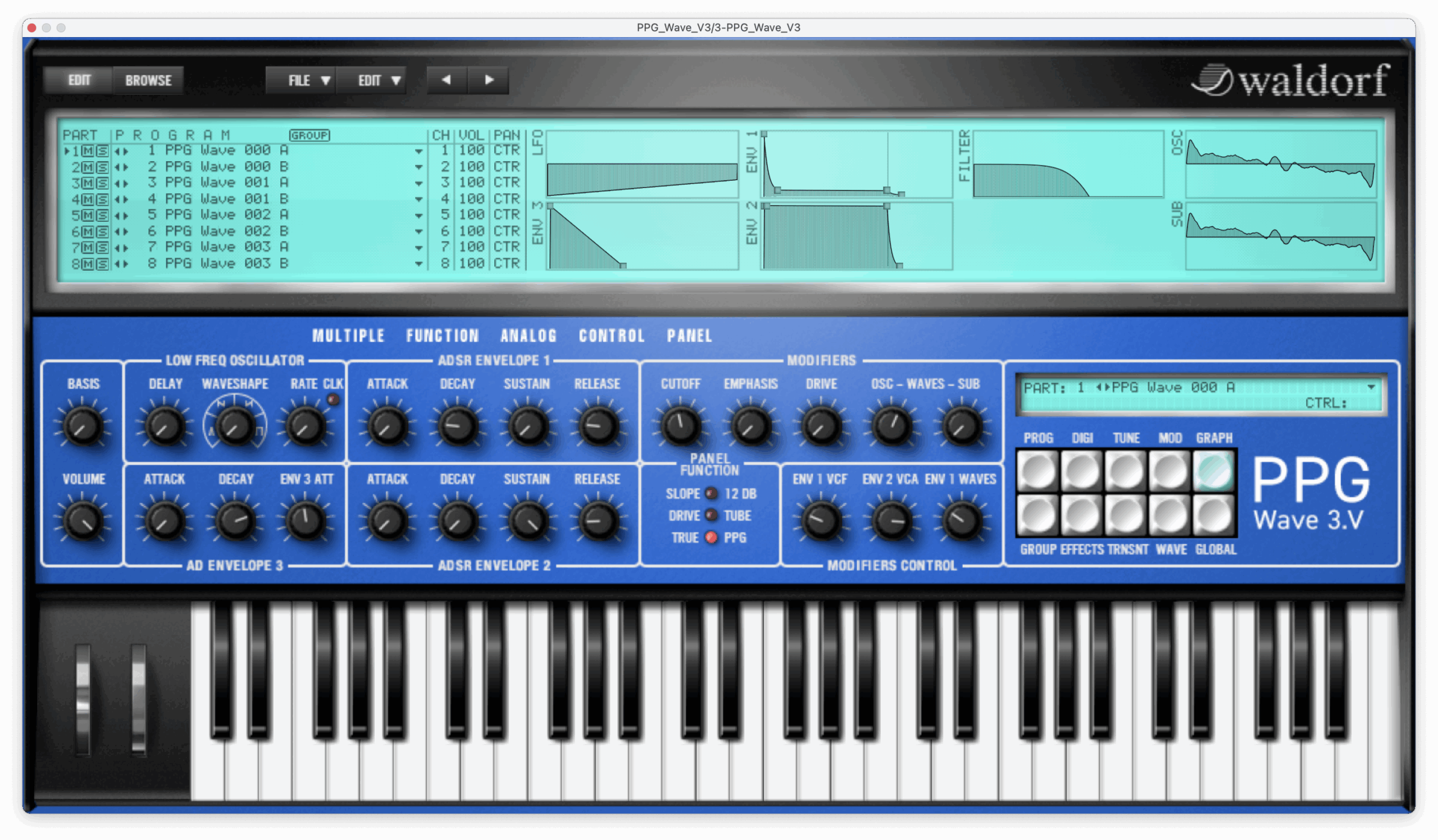Toggle the DRIVE TUBE switch

click(711, 515)
